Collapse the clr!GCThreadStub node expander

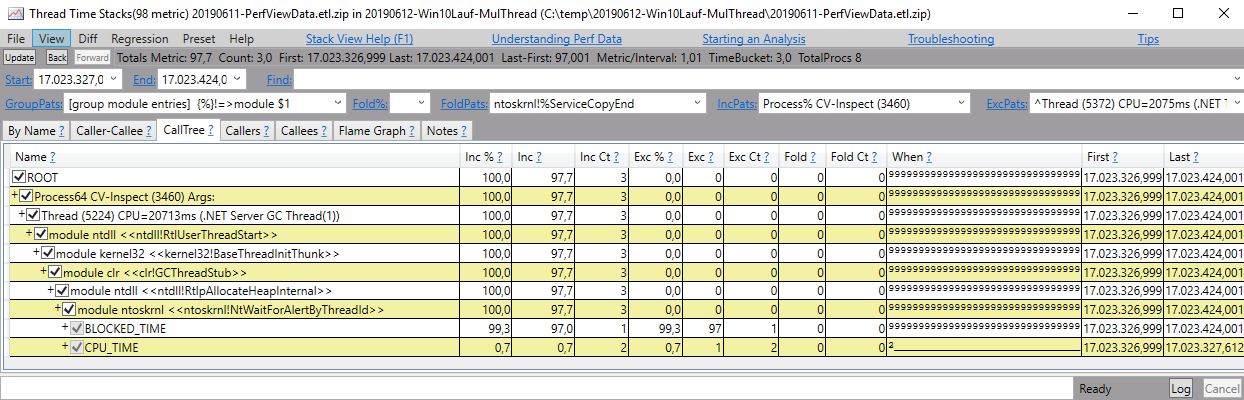click(x=44, y=271)
